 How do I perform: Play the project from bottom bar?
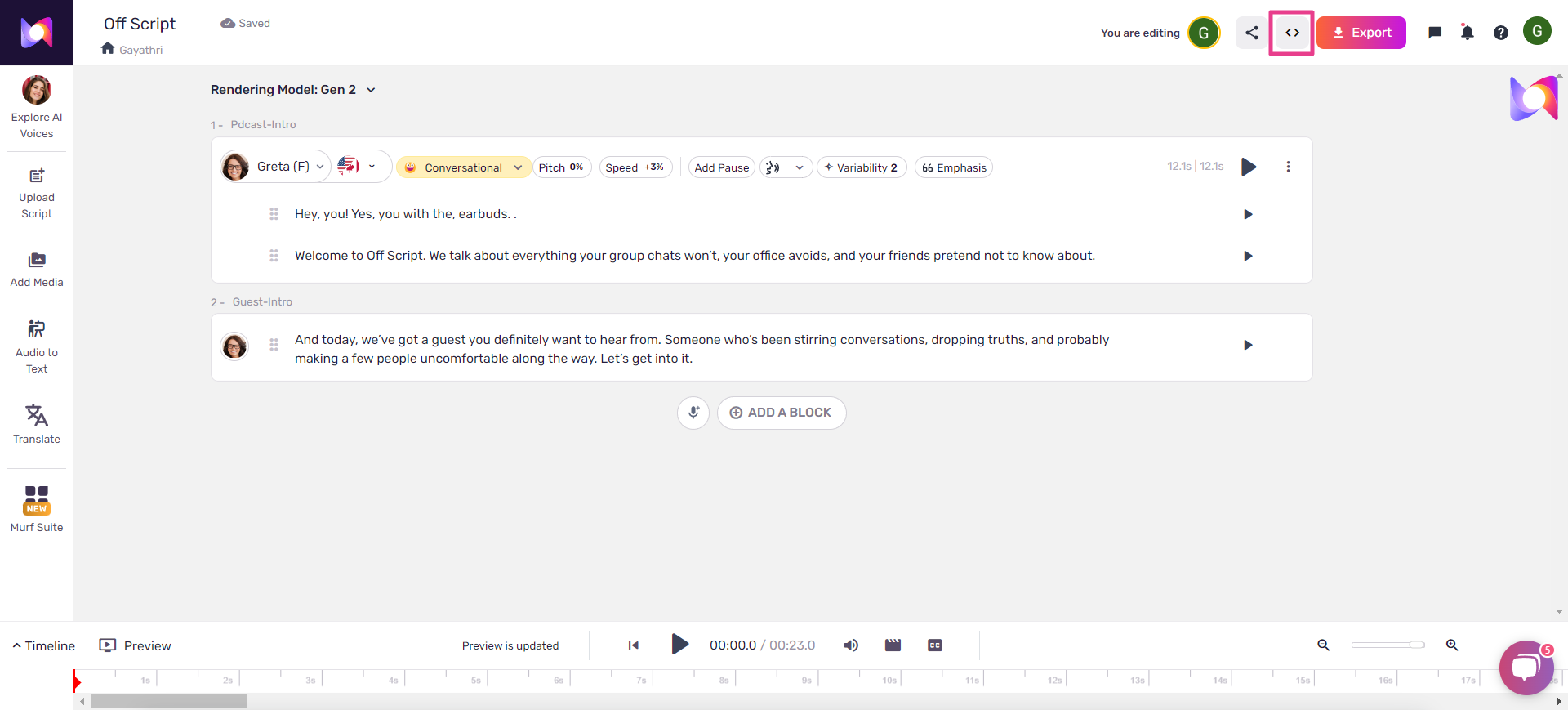[x=679, y=645]
